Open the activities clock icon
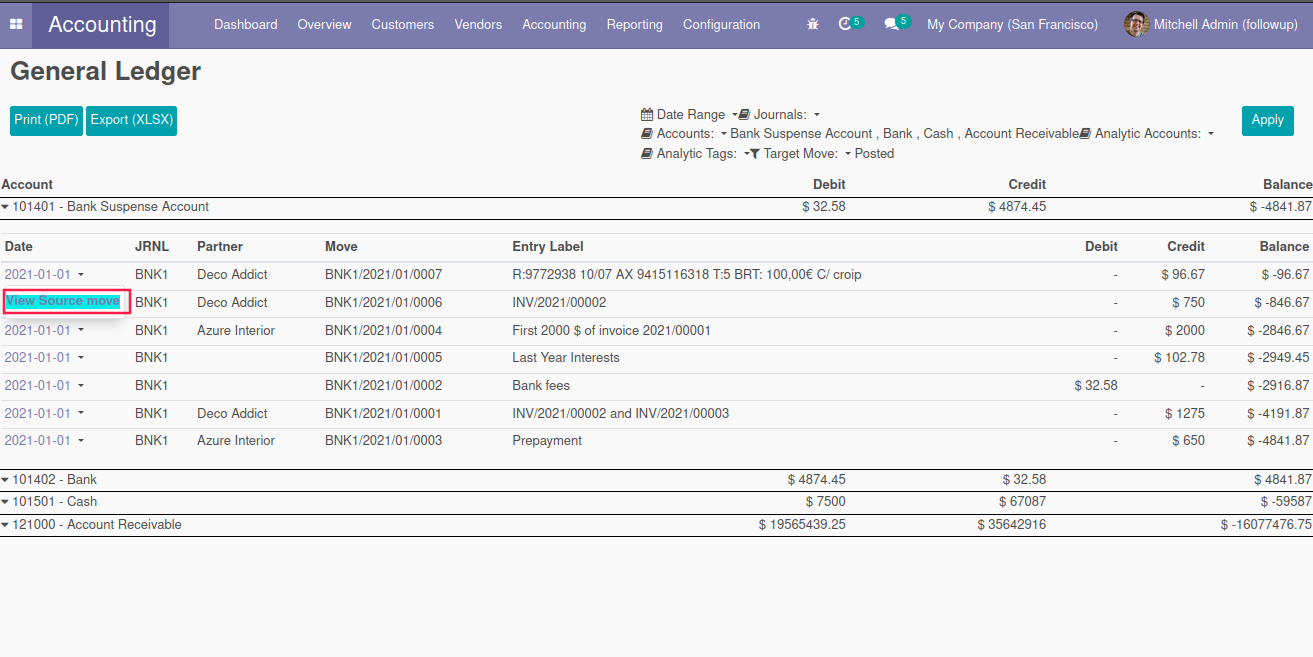 tap(845, 24)
